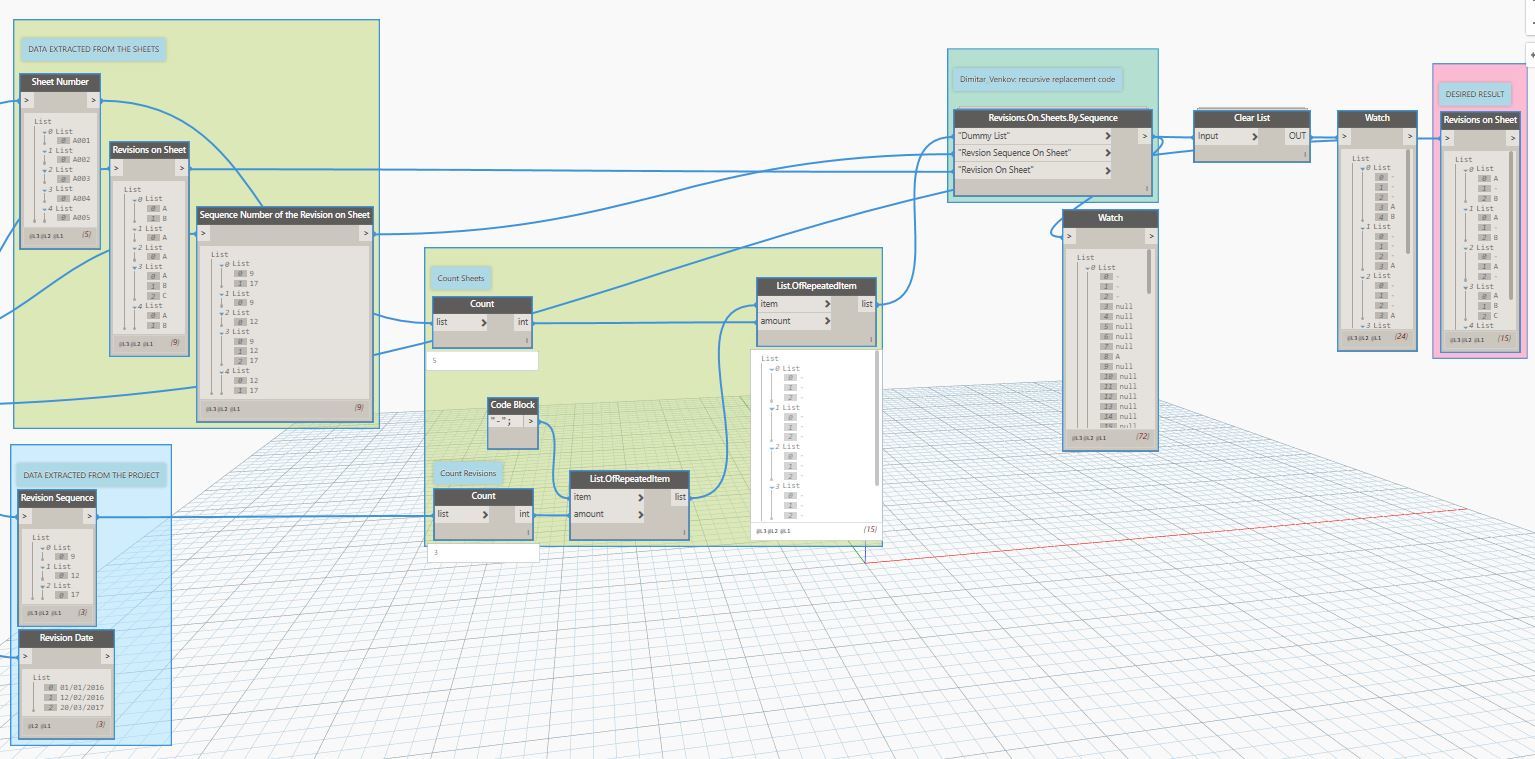Click the list input port of Count Revisions node
Viewport: 1535px width, 759px height.
coord(463,514)
